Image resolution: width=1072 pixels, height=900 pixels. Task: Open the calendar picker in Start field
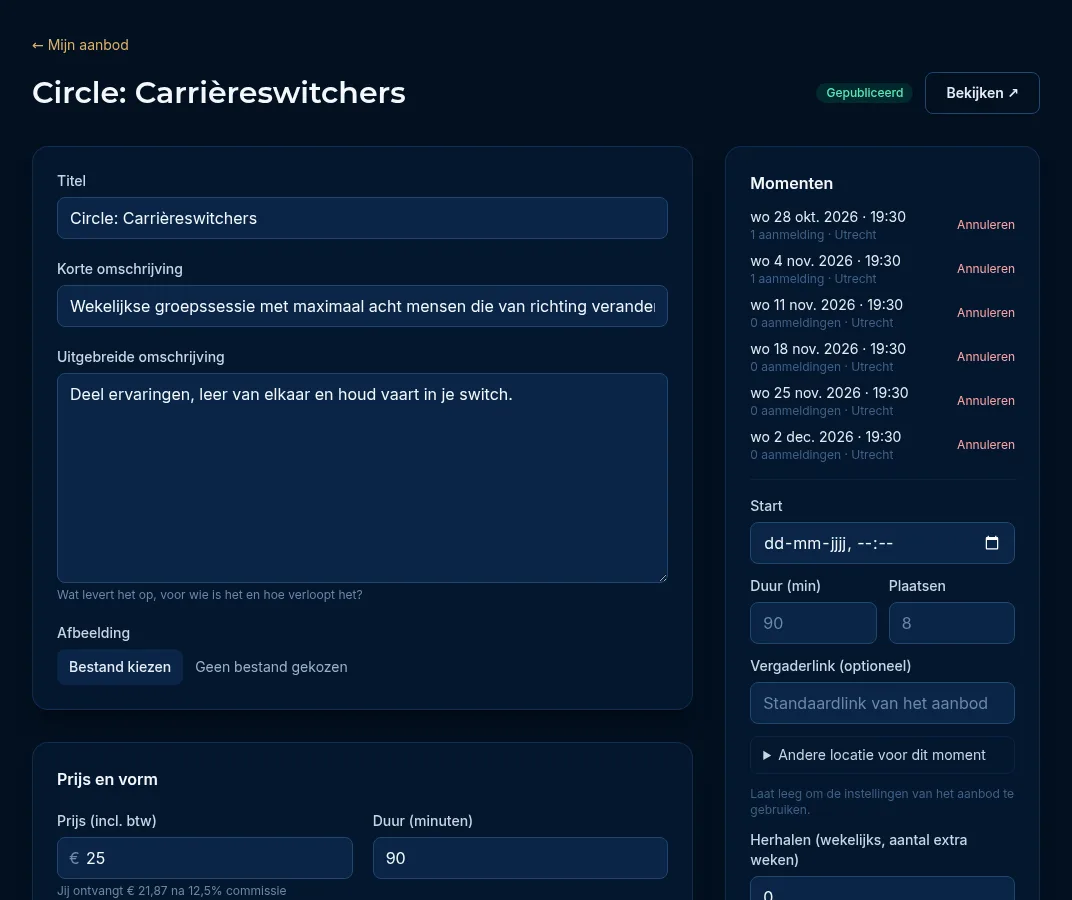(x=991, y=543)
